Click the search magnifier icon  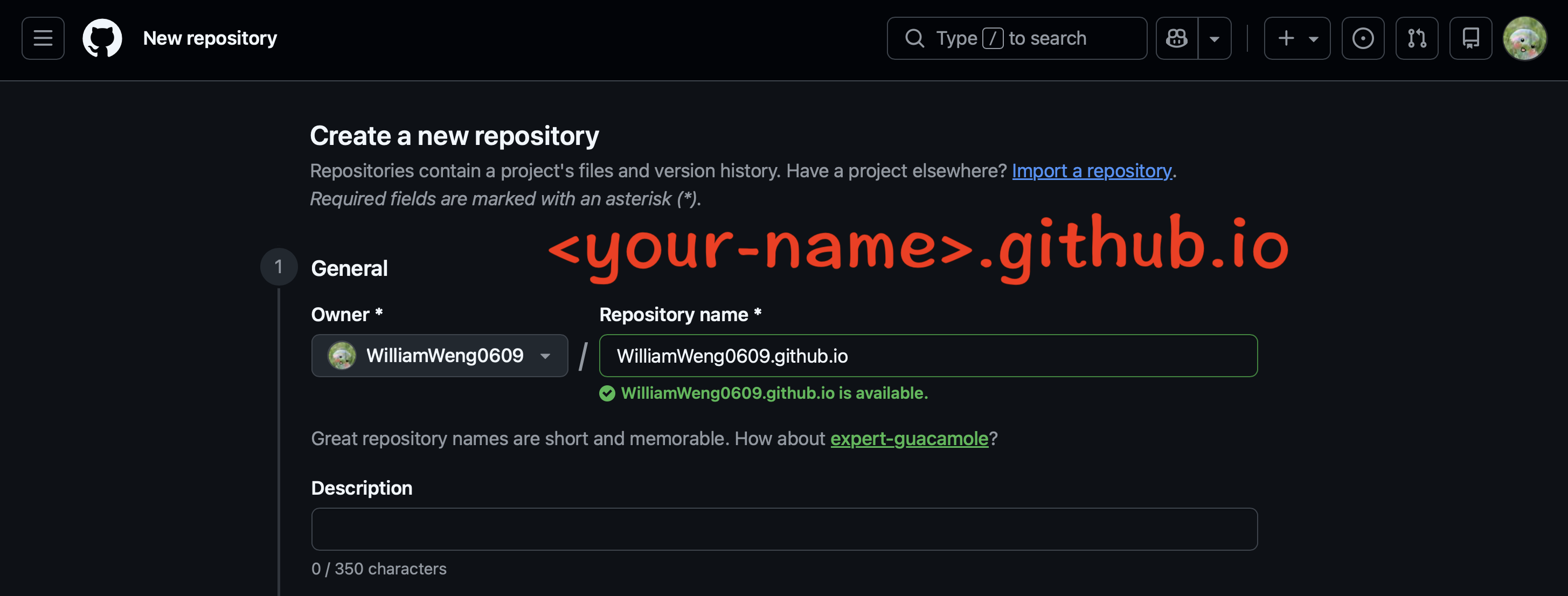914,38
